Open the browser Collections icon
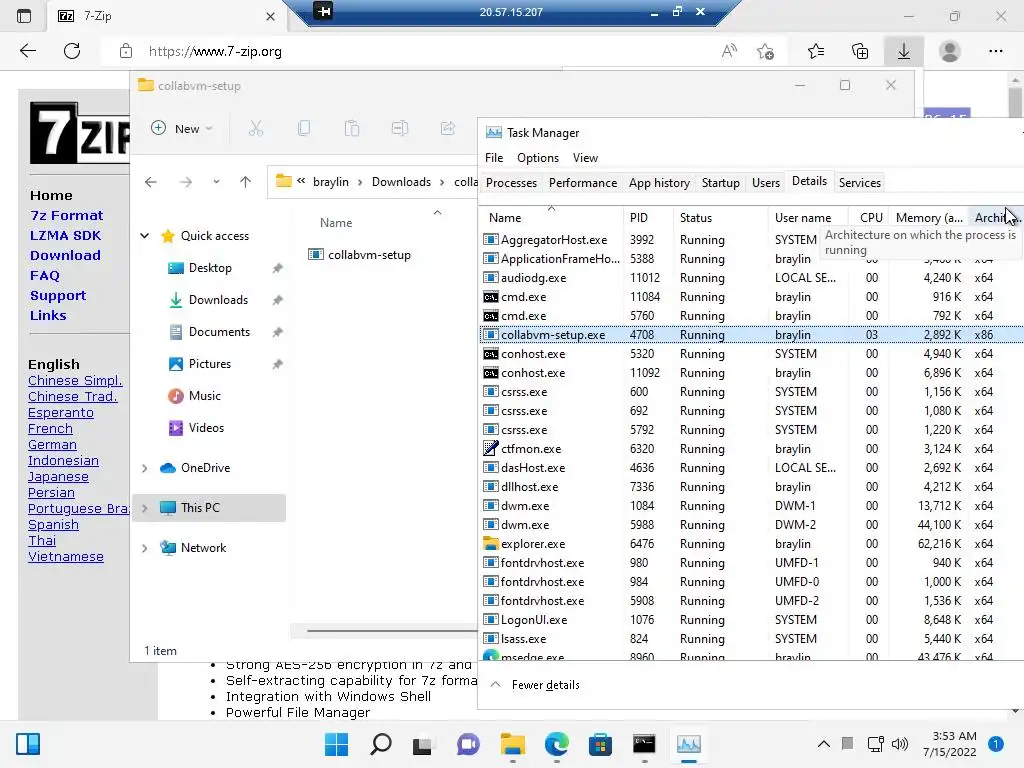This screenshot has height=768, width=1024. pos(860,51)
